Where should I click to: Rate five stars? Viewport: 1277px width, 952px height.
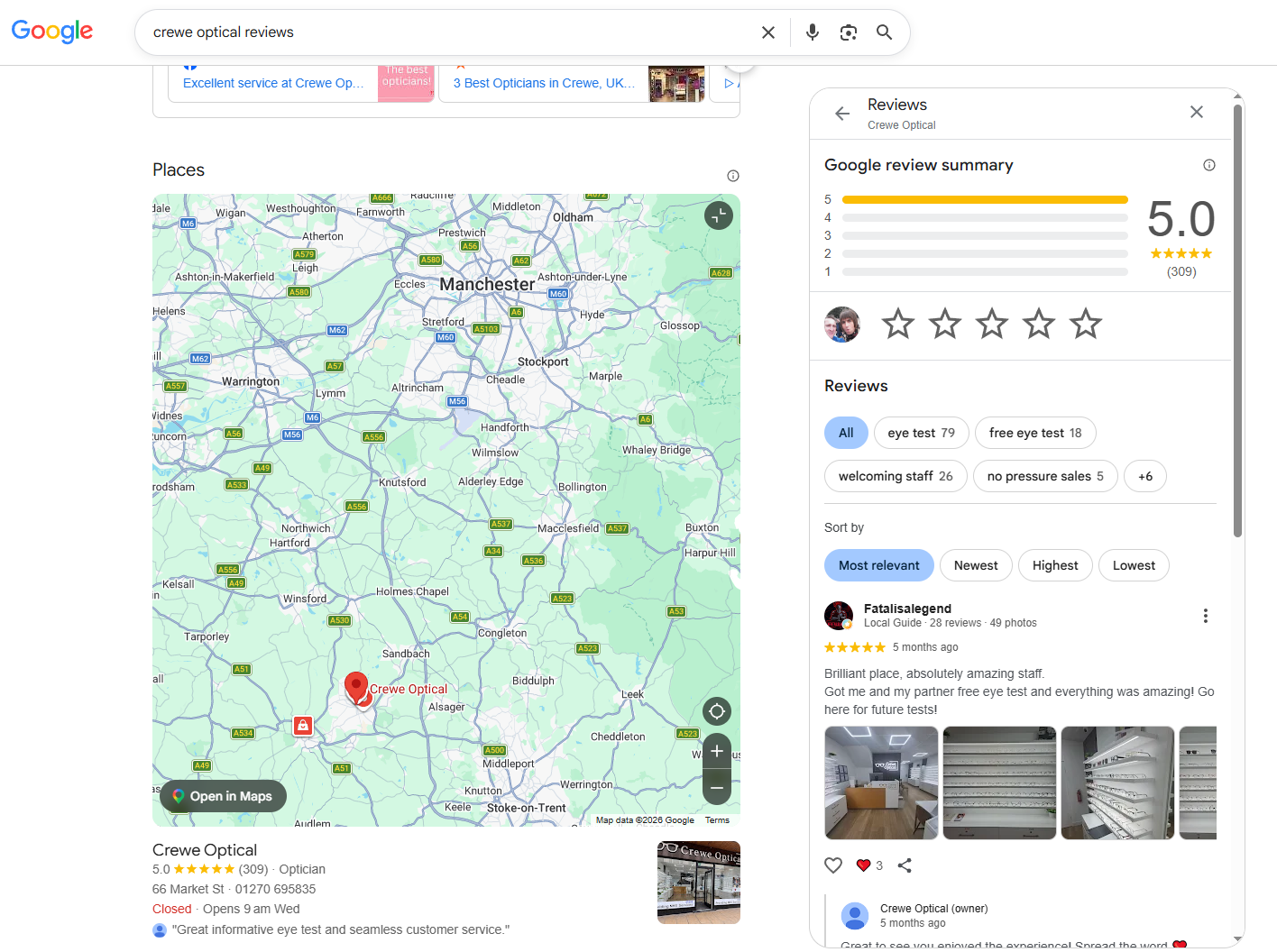[x=1086, y=324]
